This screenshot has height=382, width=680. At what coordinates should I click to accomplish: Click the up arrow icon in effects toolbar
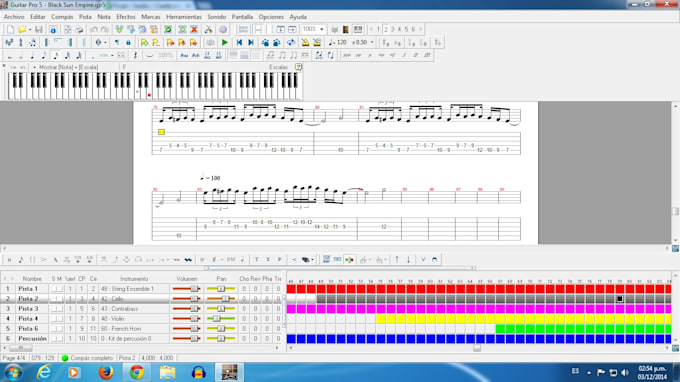396,259
